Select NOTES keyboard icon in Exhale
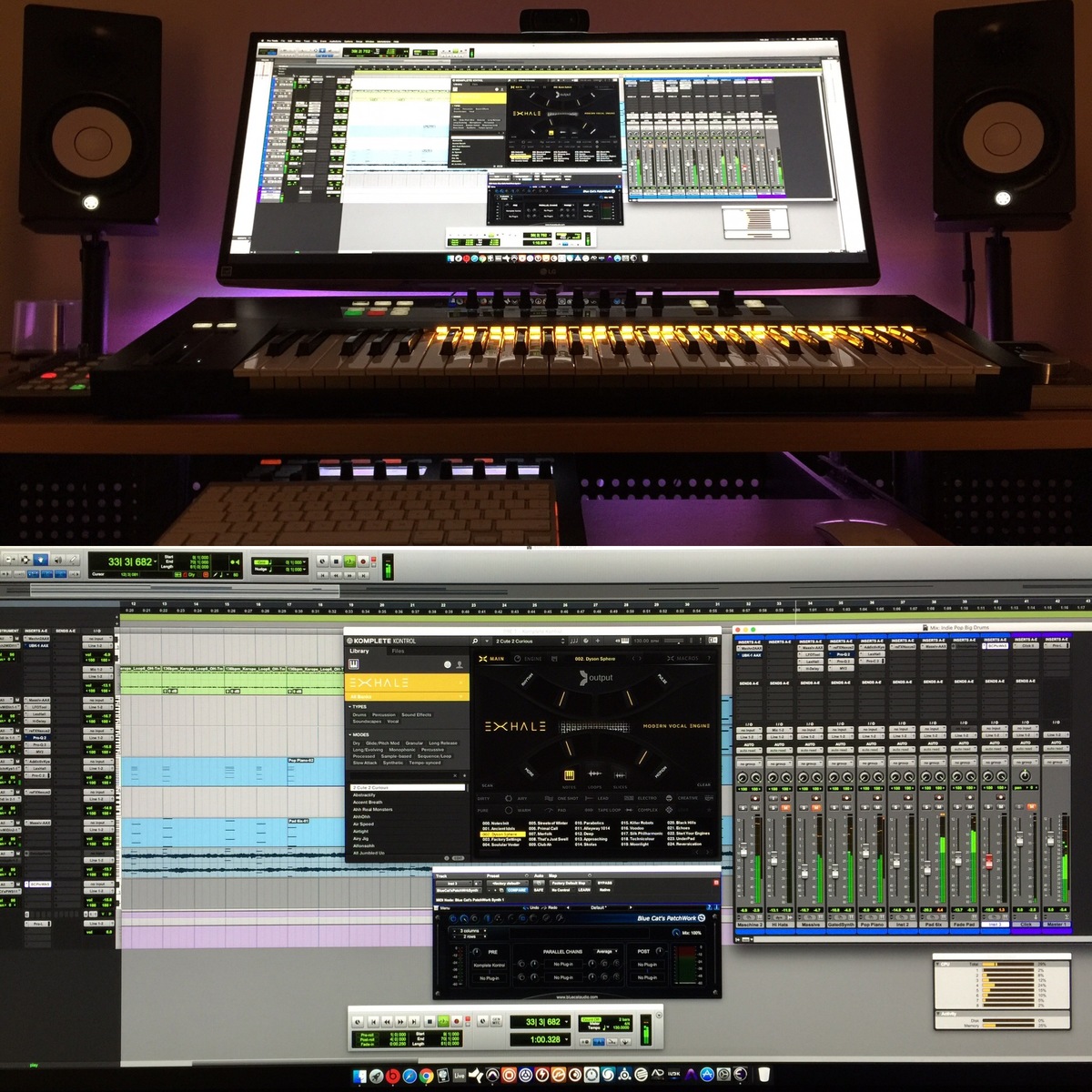 tap(569, 774)
